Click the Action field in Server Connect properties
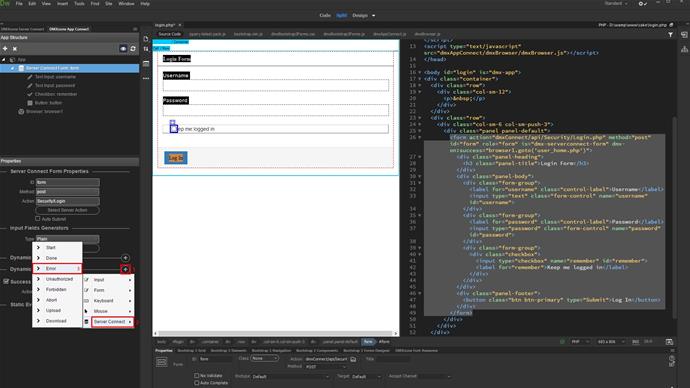690x388 pixels. pos(67,201)
